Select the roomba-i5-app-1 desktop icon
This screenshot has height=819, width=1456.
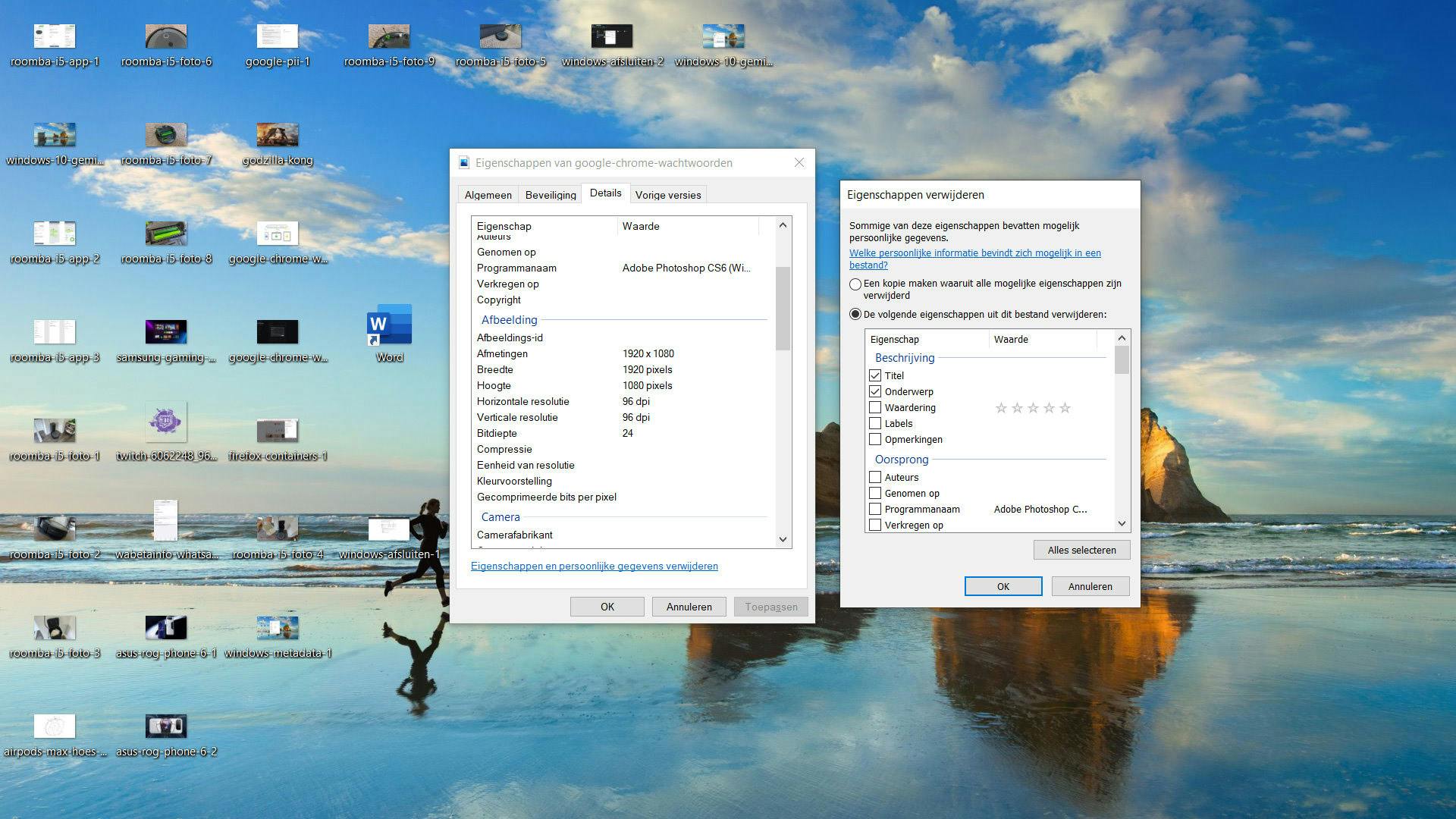pos(55,37)
